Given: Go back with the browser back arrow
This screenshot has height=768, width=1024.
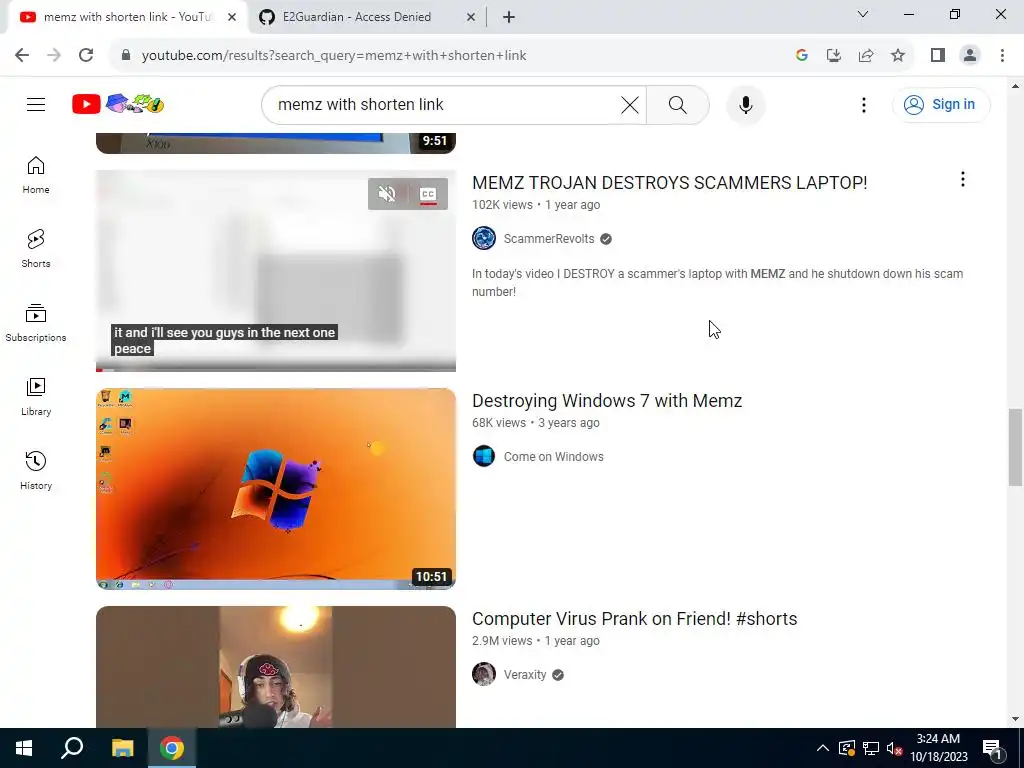Looking at the screenshot, I should tap(22, 55).
